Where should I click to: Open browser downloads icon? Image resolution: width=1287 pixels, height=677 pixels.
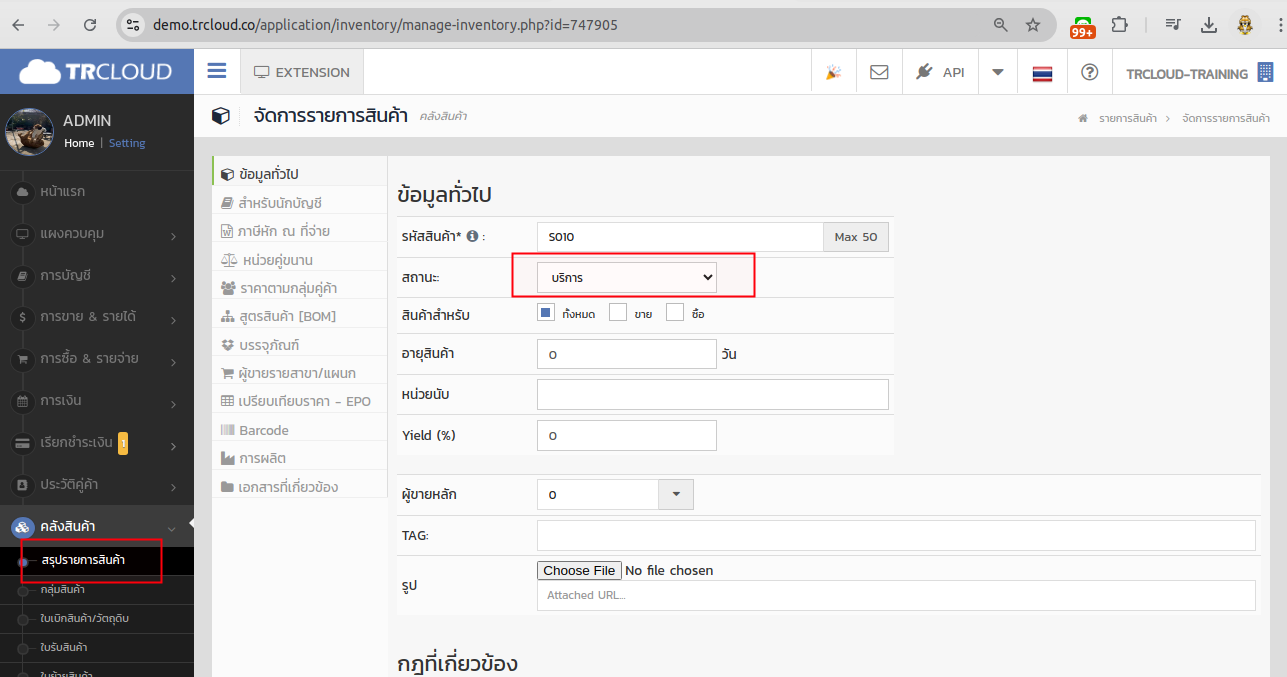pyautogui.click(x=1209, y=25)
